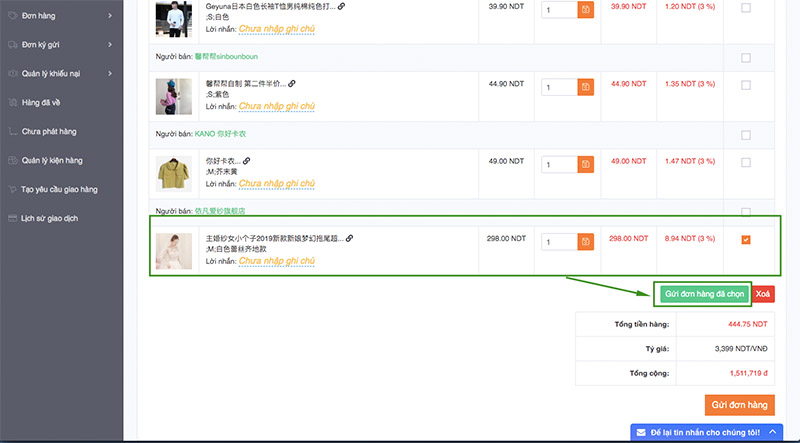Add note for the 馨帮帮自制 item
The image size is (800, 443).
click(277, 106)
